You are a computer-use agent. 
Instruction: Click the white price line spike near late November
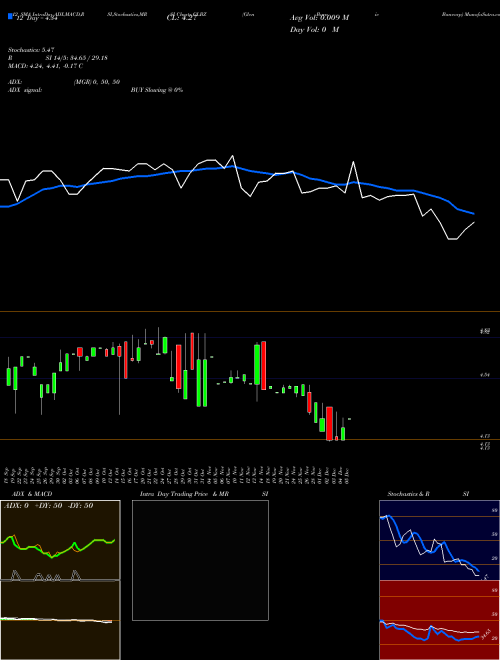(354, 162)
